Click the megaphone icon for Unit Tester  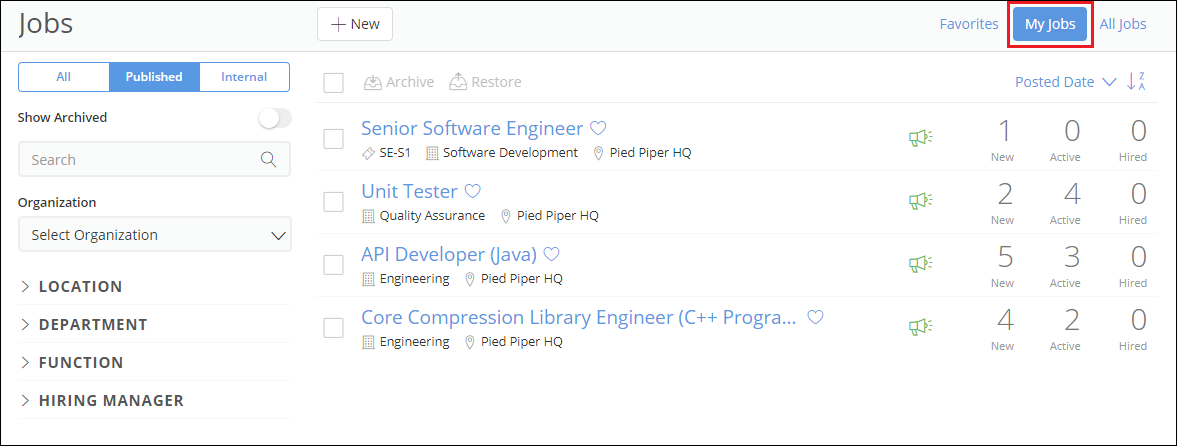[919, 201]
